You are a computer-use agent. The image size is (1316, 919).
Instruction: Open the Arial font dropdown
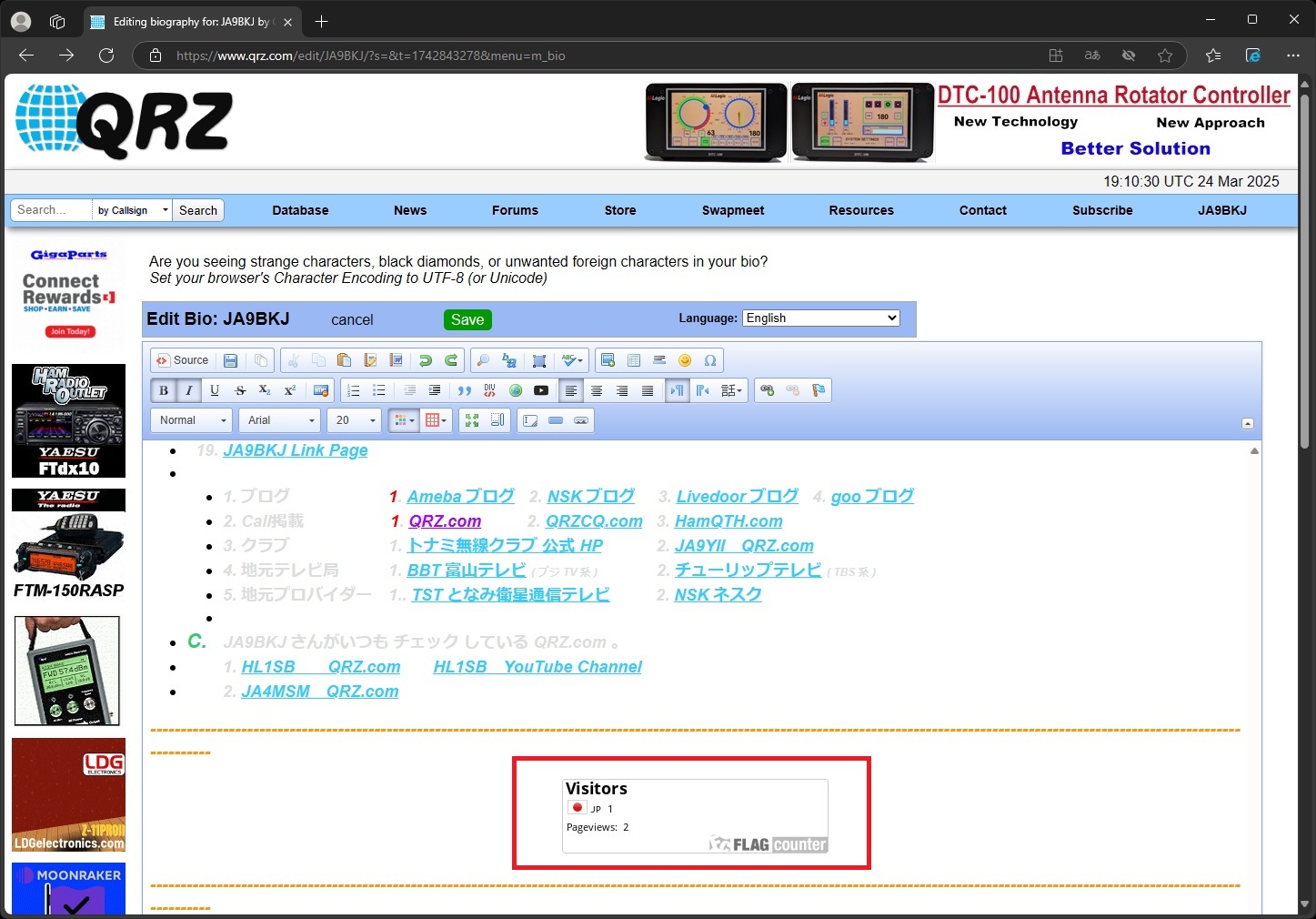click(x=280, y=420)
